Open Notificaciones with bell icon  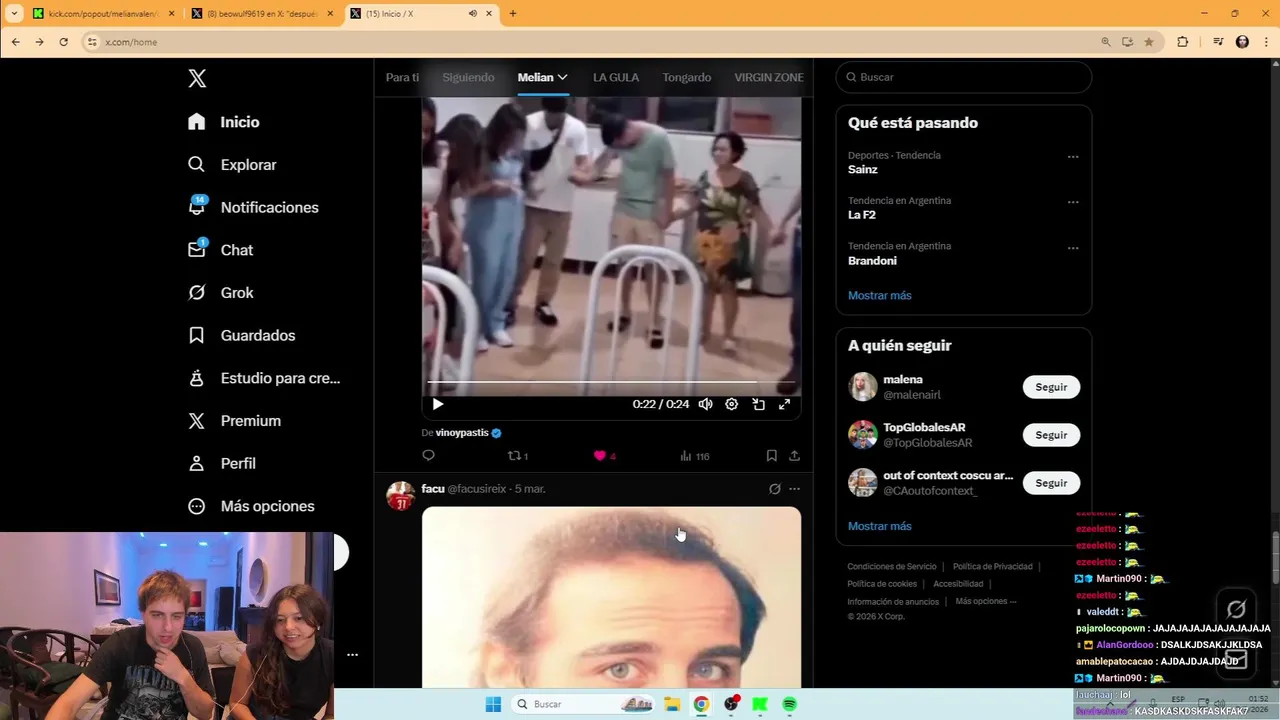(x=253, y=207)
